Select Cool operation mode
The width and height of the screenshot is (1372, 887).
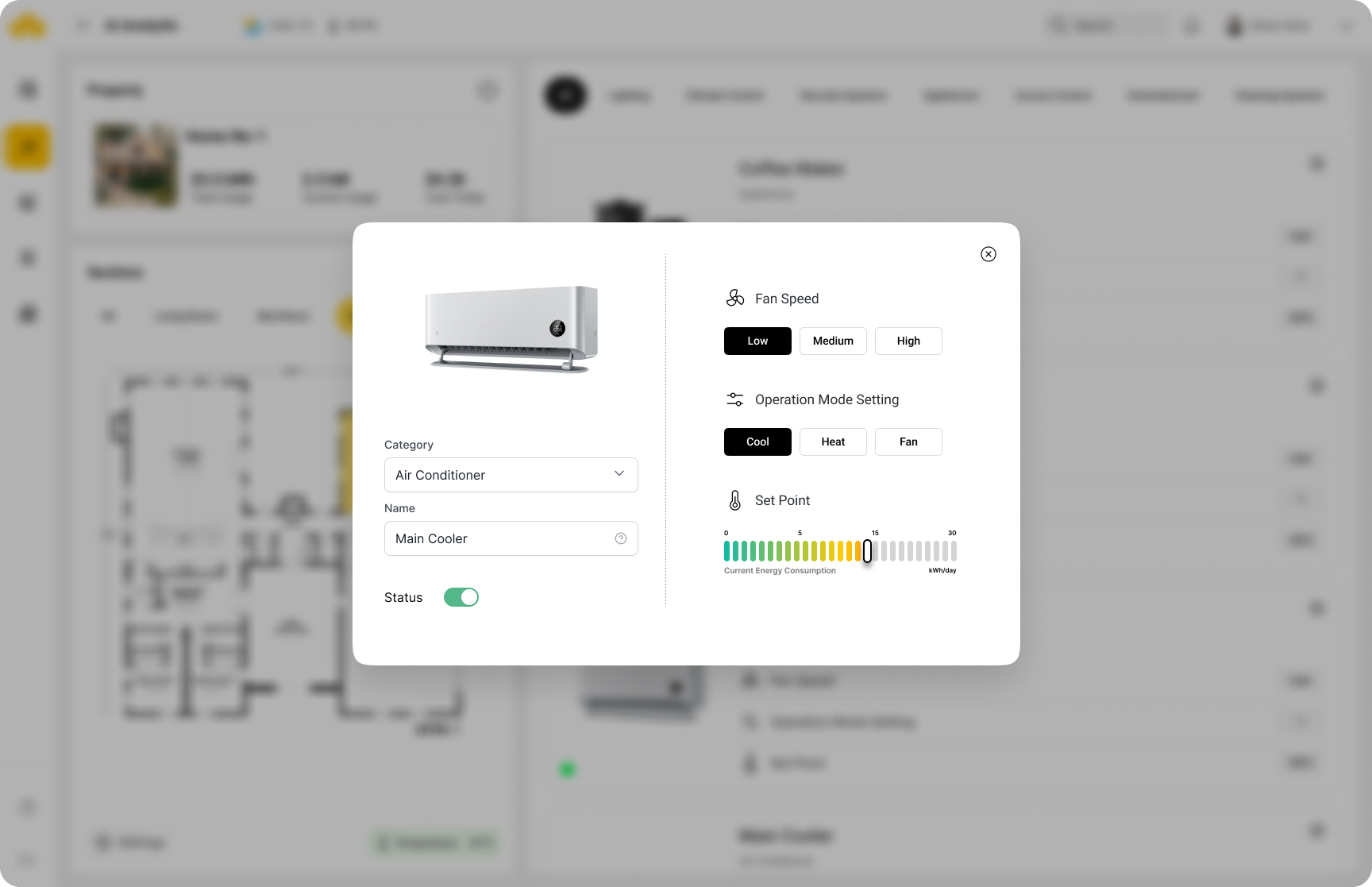click(757, 442)
